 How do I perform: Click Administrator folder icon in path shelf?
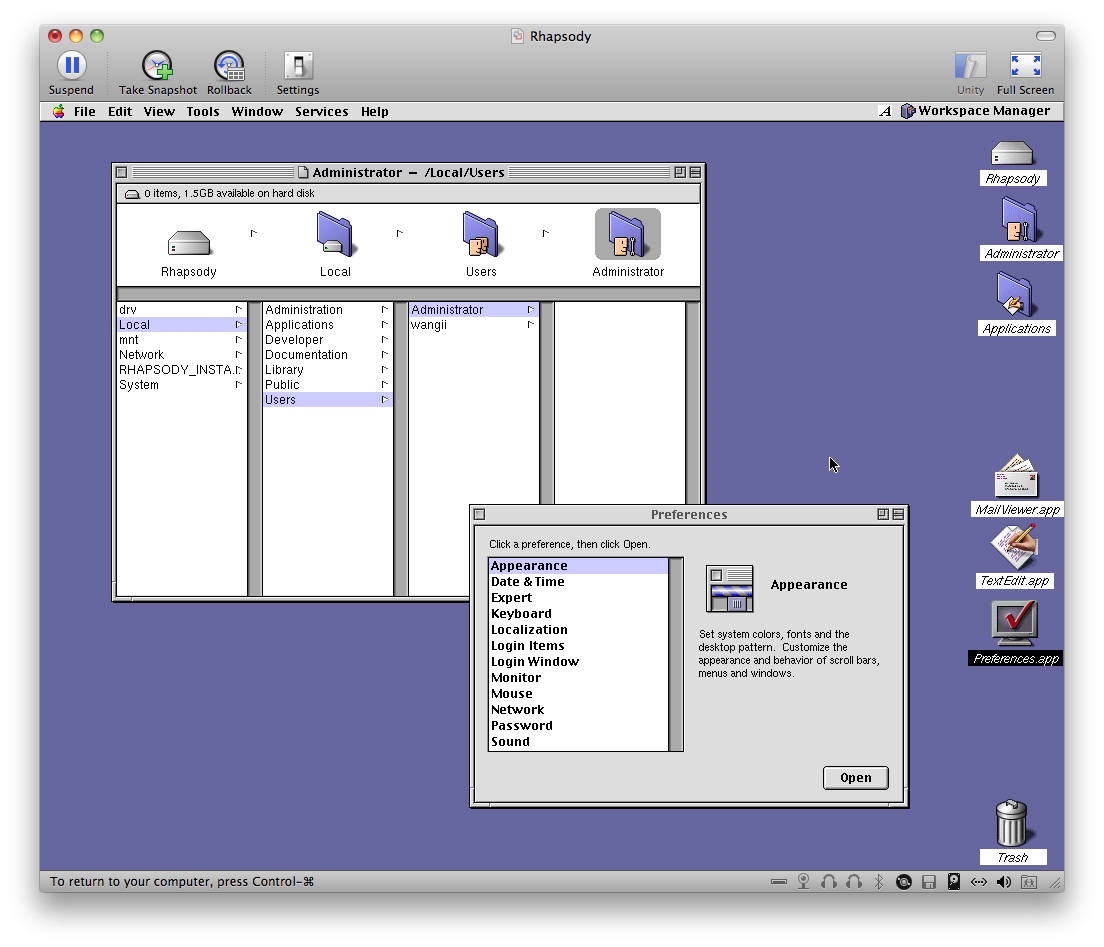627,234
